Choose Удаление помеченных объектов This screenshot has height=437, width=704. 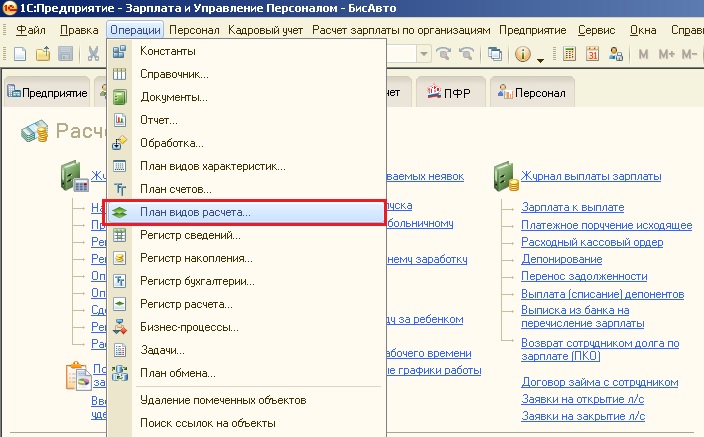[x=246, y=400]
